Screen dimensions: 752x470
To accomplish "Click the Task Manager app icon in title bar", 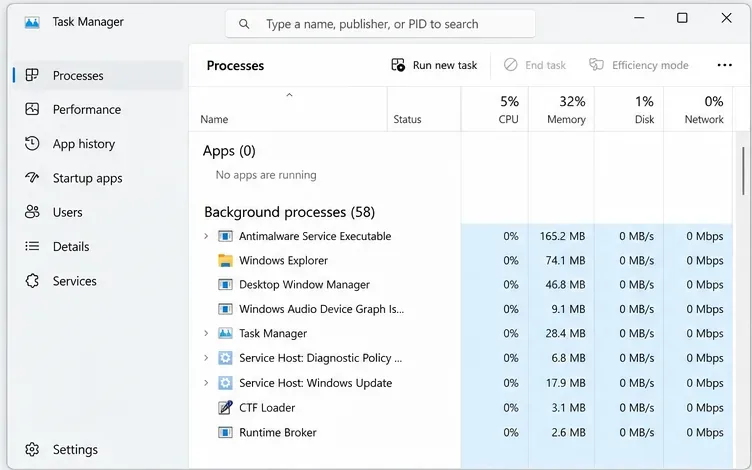I will click(32, 22).
